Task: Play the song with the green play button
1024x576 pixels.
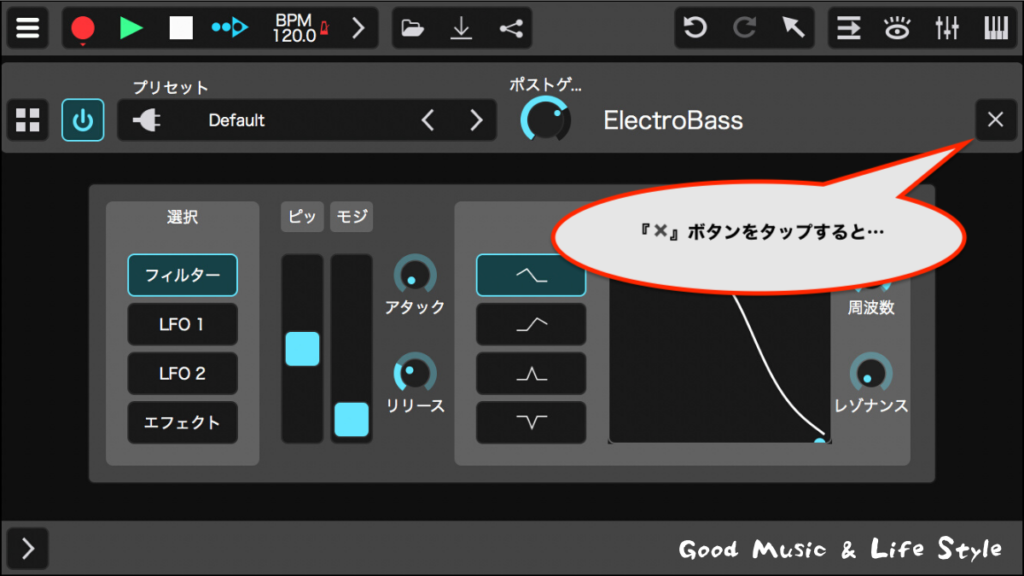Action: (x=131, y=28)
